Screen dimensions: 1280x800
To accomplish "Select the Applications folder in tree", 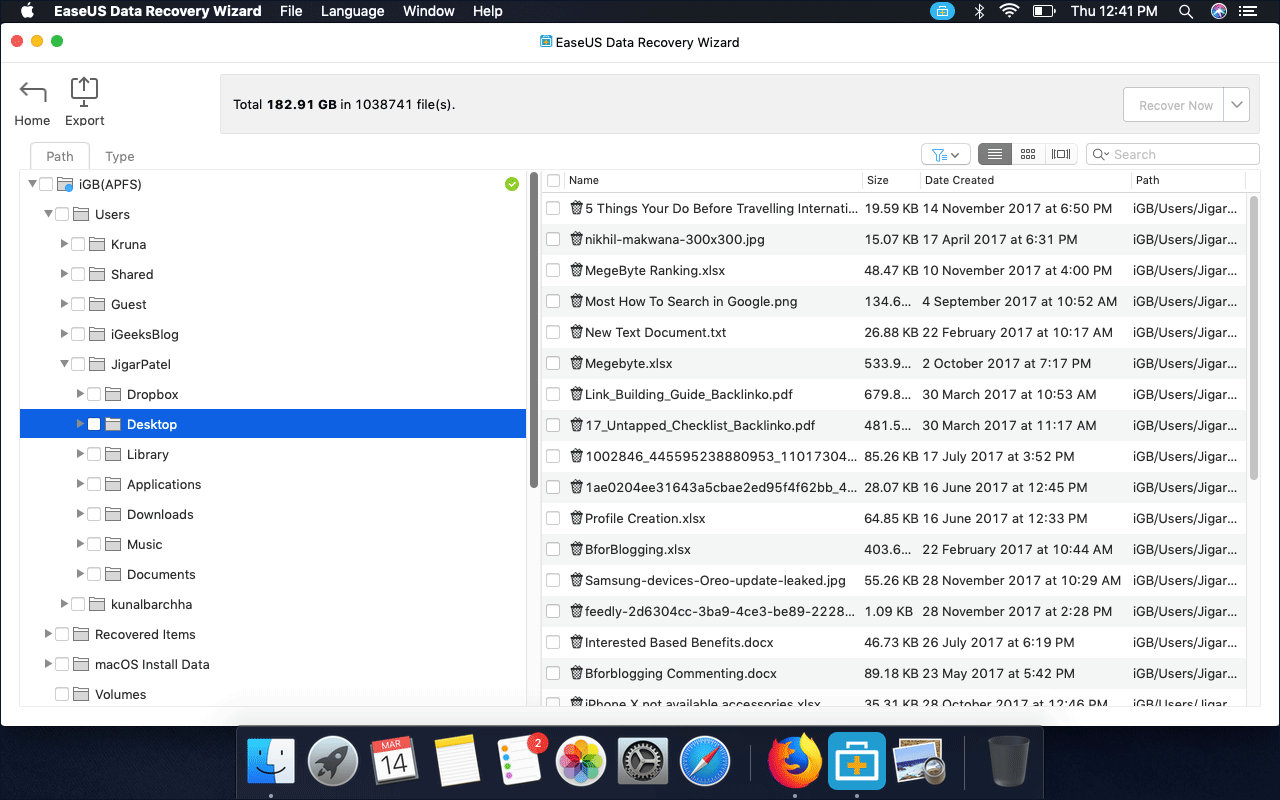I will pyautogui.click(x=164, y=484).
